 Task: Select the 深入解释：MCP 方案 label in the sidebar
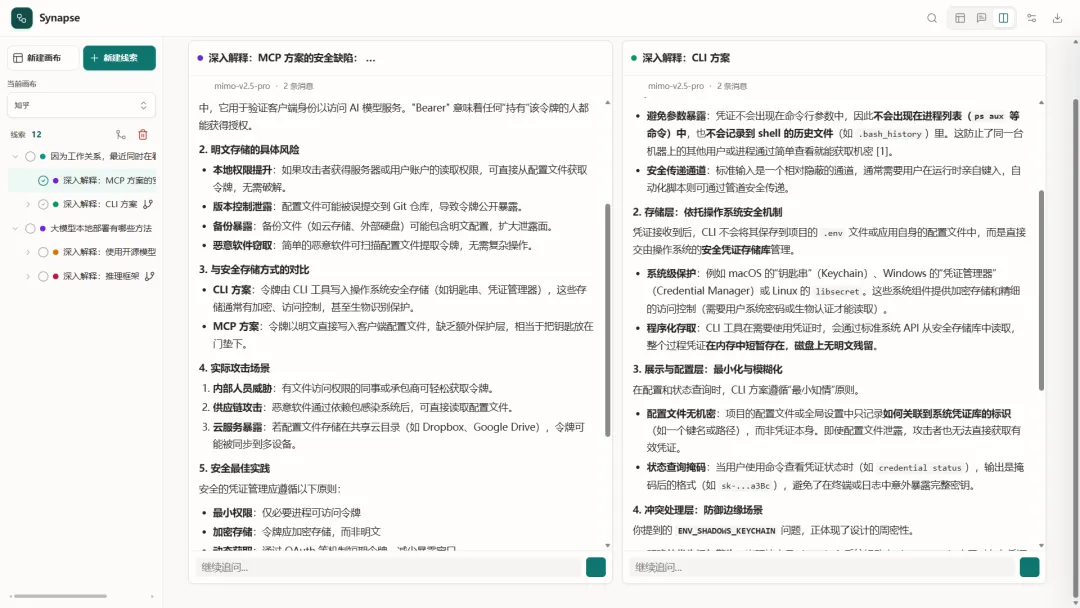[x=110, y=180]
